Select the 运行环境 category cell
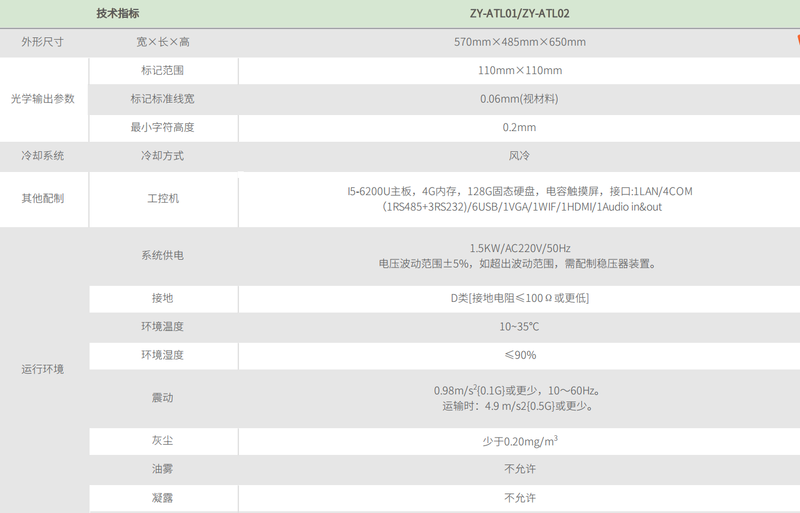This screenshot has height=513, width=800. 43,369
